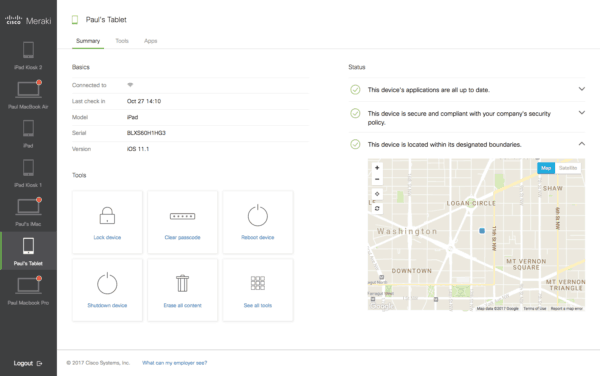Click the Google logo on map

coord(382,306)
